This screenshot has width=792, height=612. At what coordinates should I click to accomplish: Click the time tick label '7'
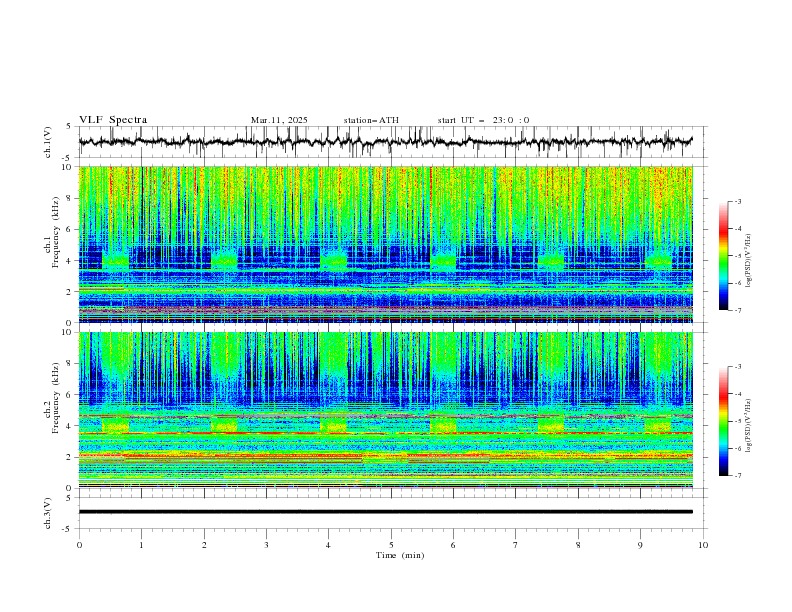point(516,545)
